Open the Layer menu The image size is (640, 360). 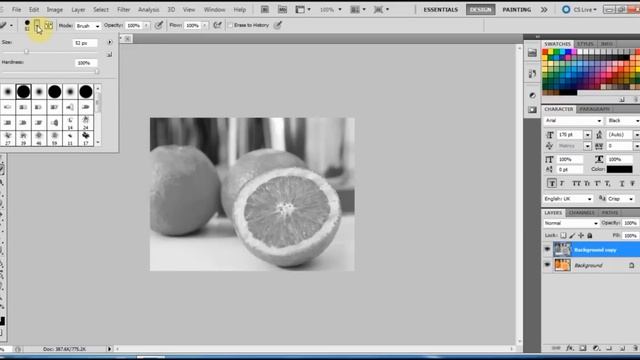click(x=78, y=9)
